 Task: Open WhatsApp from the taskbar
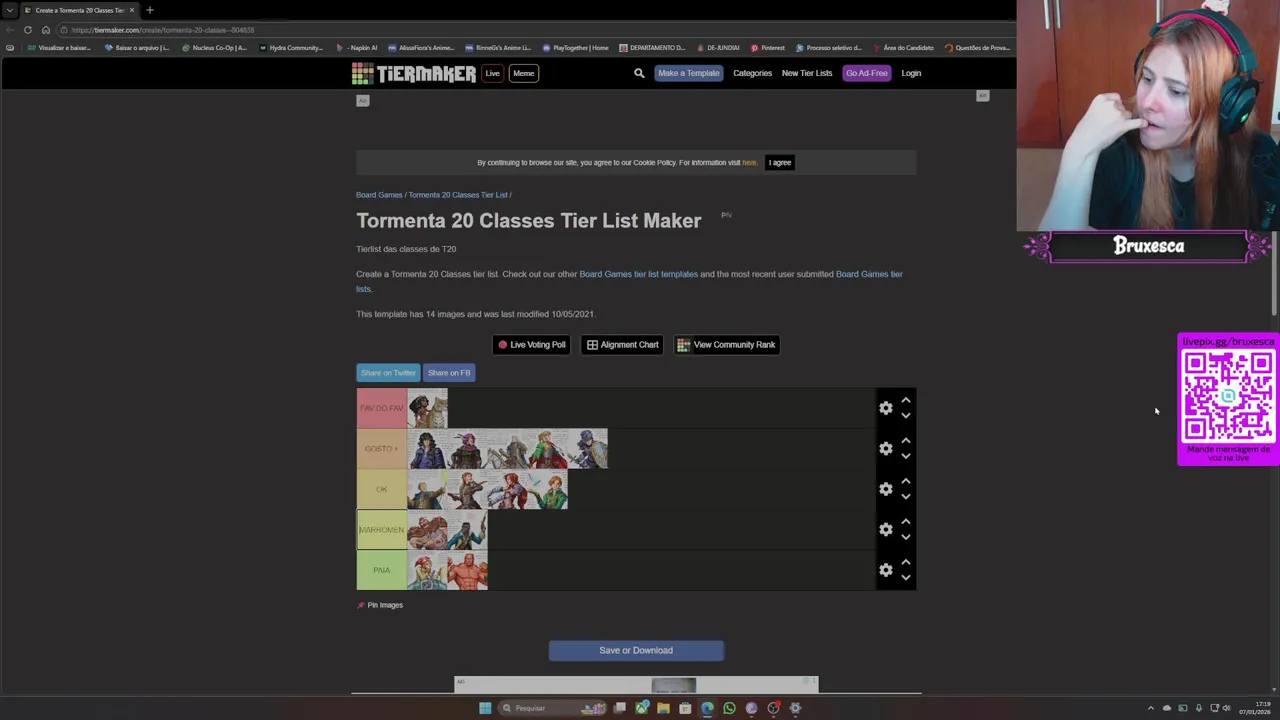pos(729,708)
